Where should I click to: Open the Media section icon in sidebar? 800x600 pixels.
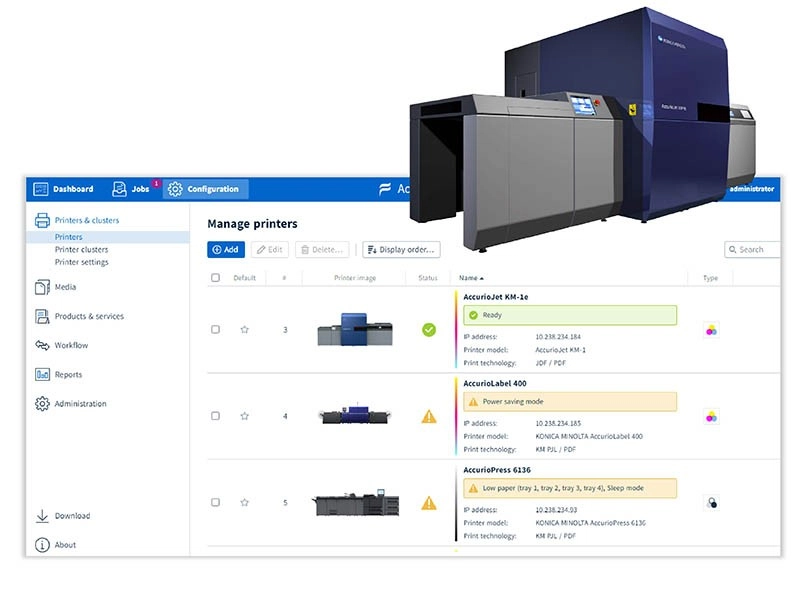coord(42,287)
